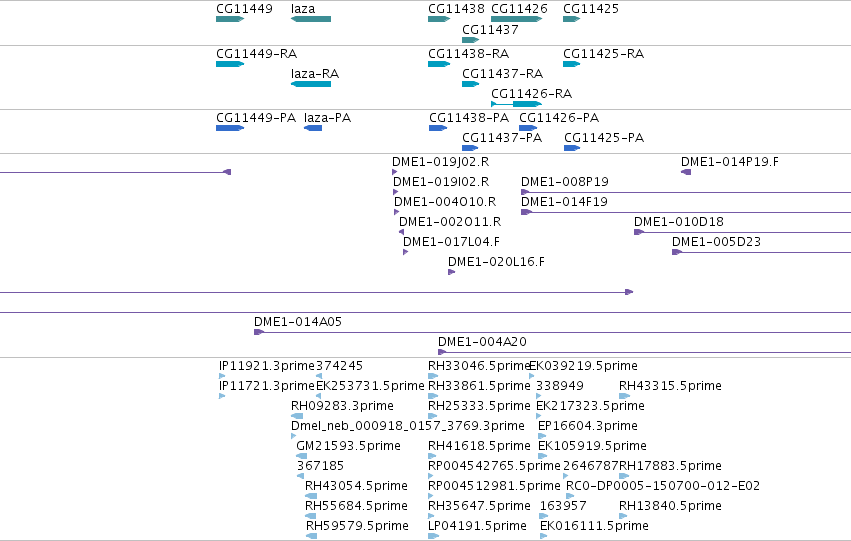Open the laza-RA transcript
This screenshot has width=851, height=541.
point(315,74)
